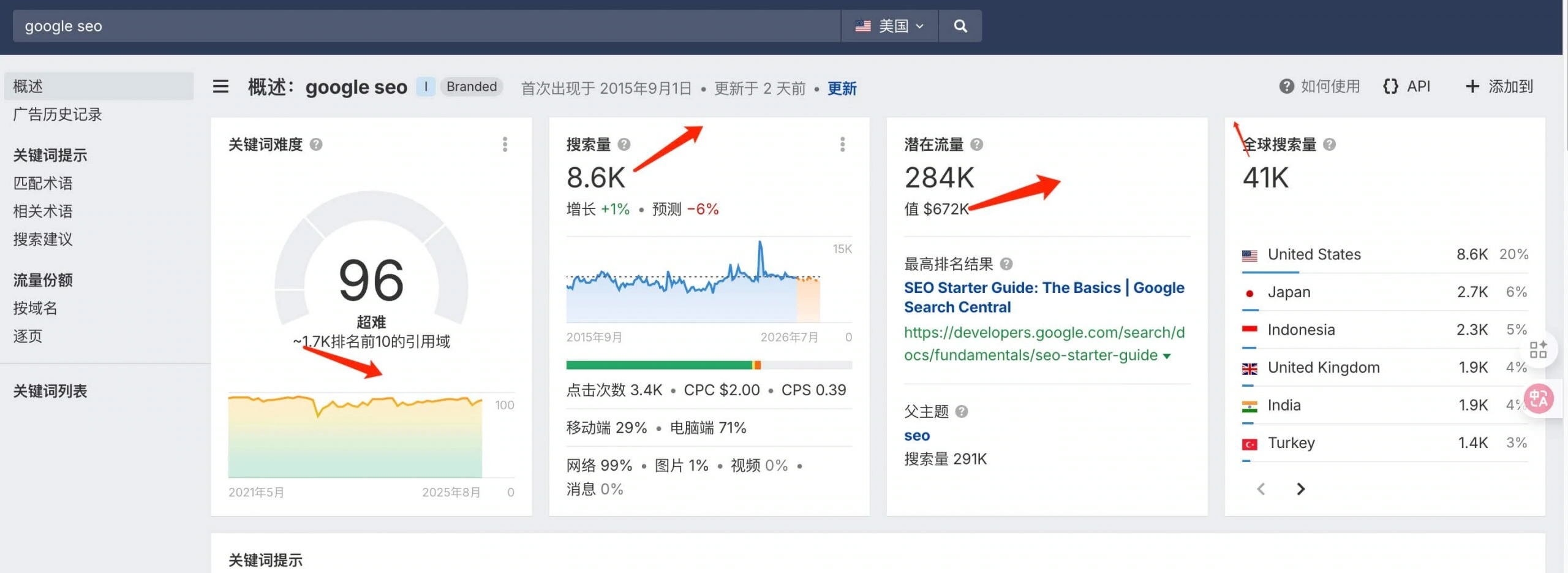
Task: Open the seo parent topic link
Action: tap(916, 435)
